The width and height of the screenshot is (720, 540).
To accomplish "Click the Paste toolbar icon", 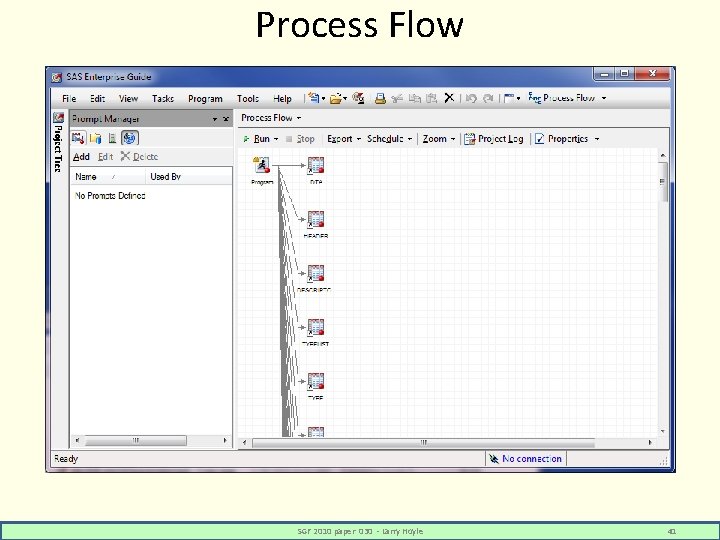I will coord(431,98).
